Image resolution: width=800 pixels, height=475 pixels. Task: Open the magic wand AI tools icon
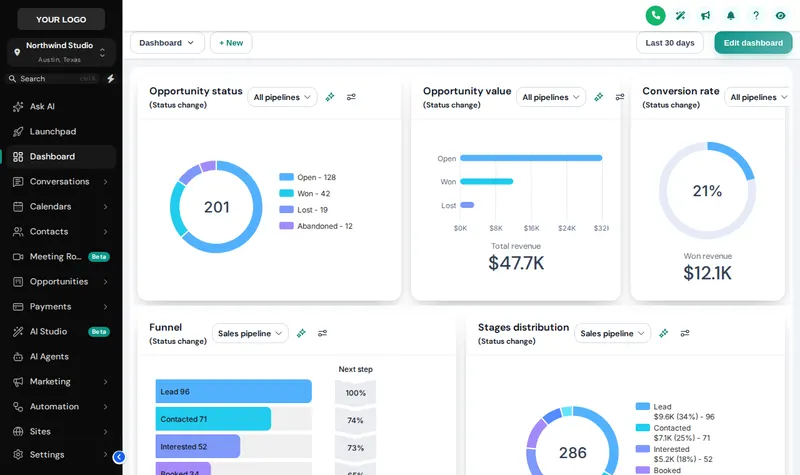click(x=680, y=16)
